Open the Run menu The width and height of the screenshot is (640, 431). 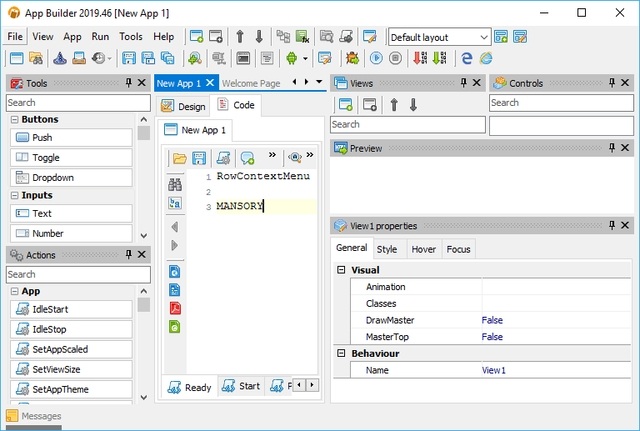(x=100, y=37)
